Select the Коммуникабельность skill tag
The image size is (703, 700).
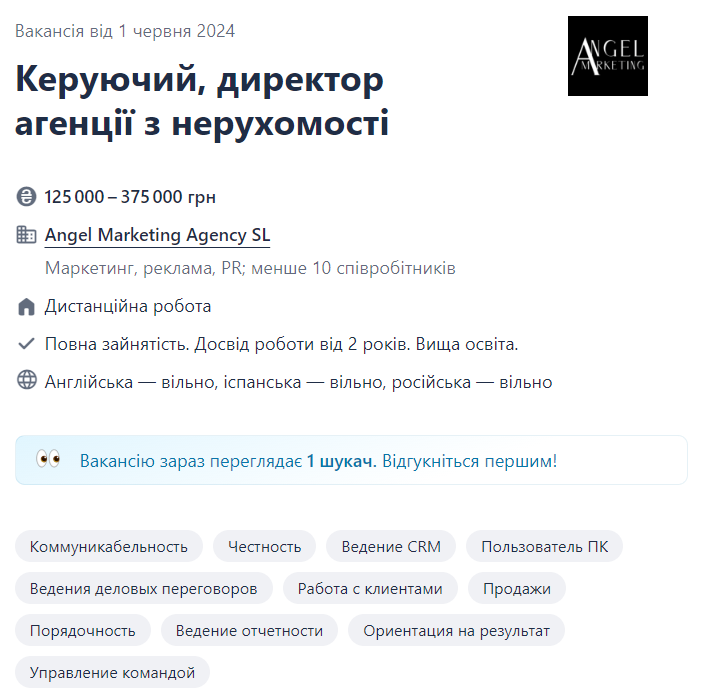click(109, 546)
